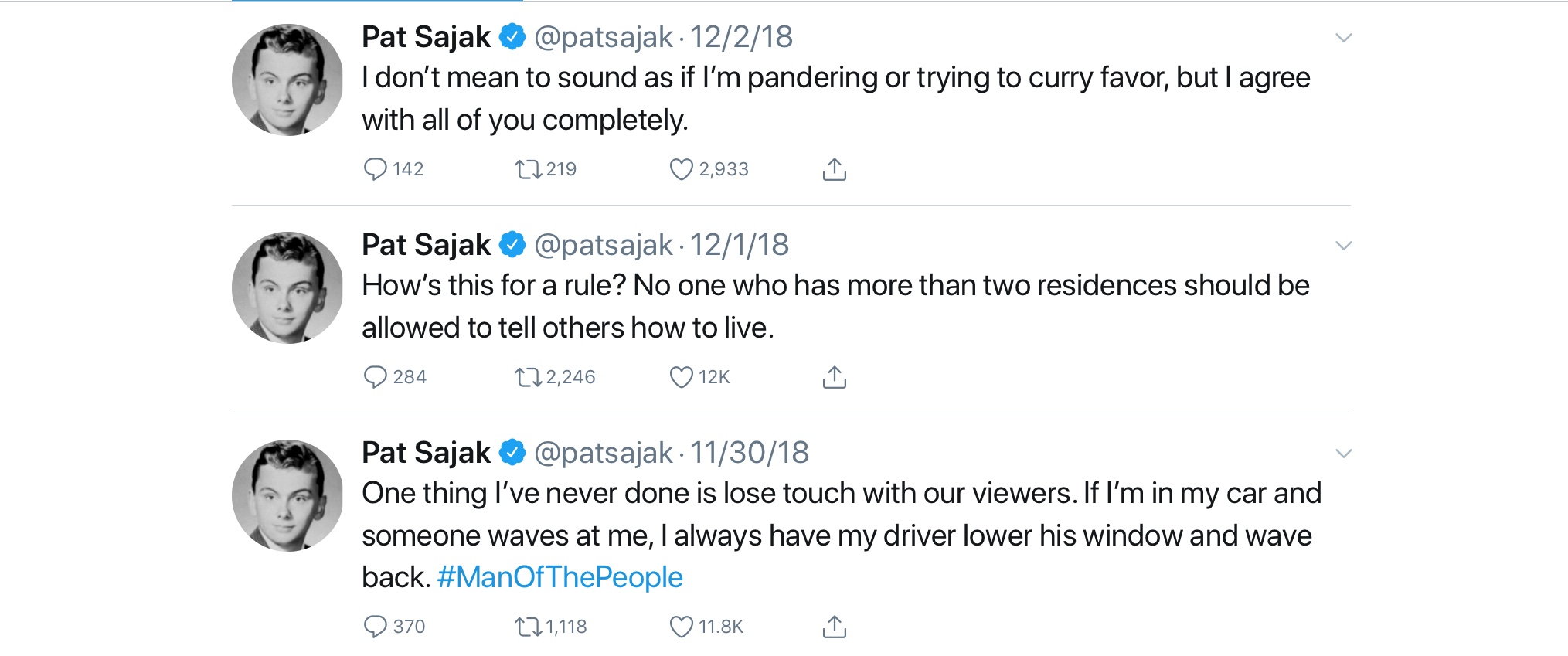Like the tweet with 11.8K likes

pos(681,627)
